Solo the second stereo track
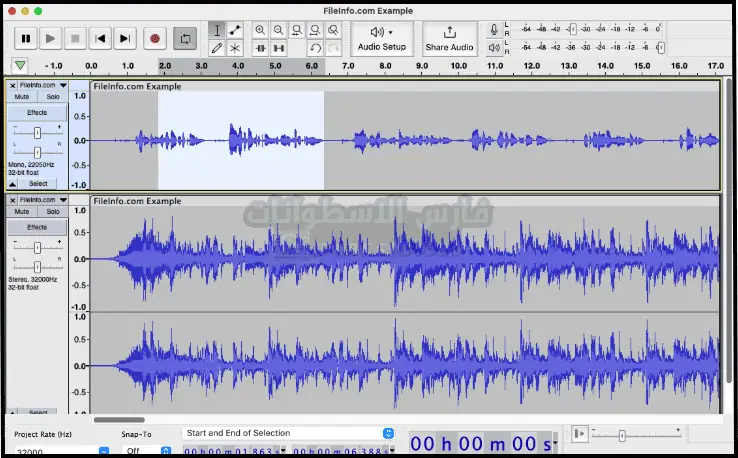738x458 pixels. point(52,211)
